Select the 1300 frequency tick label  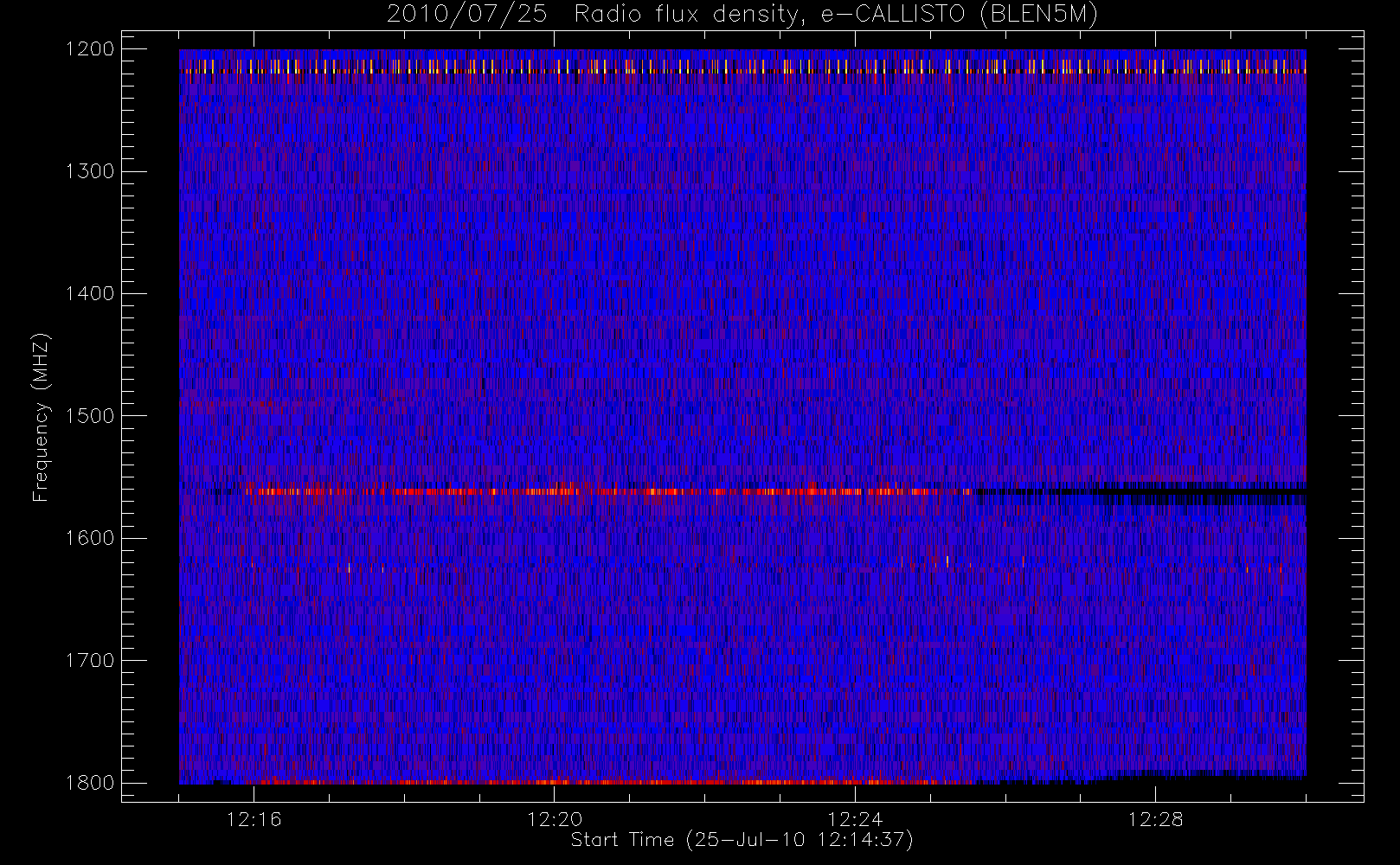click(90, 171)
